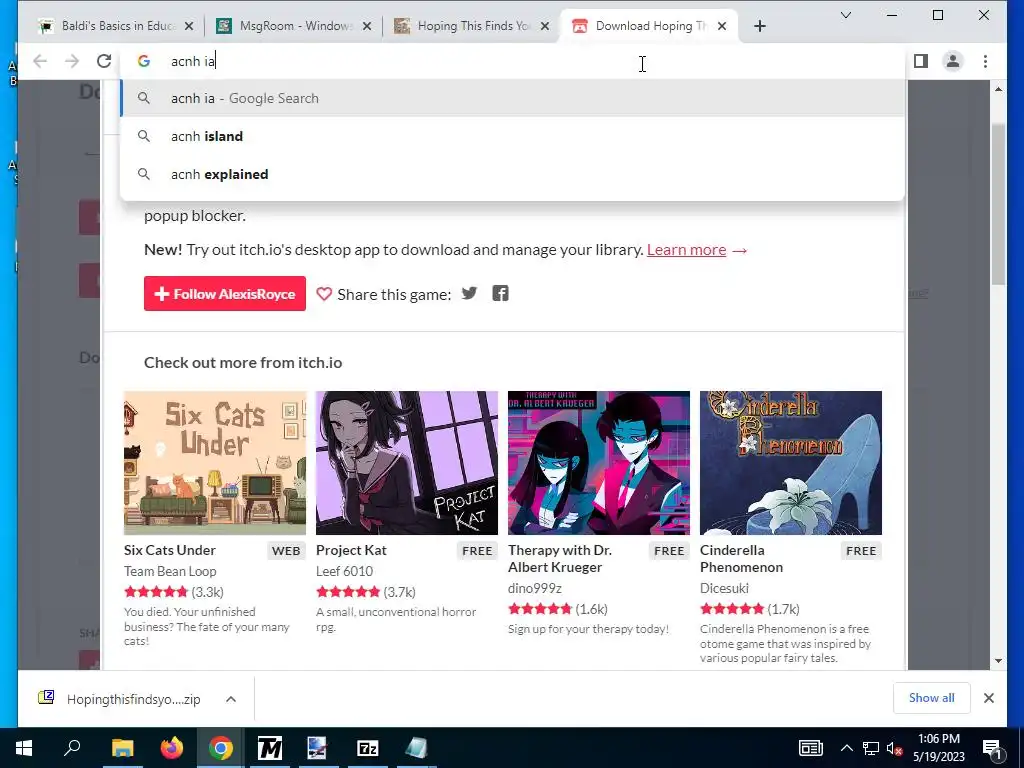
Task: Share this game on Facebook
Action: click(500, 293)
